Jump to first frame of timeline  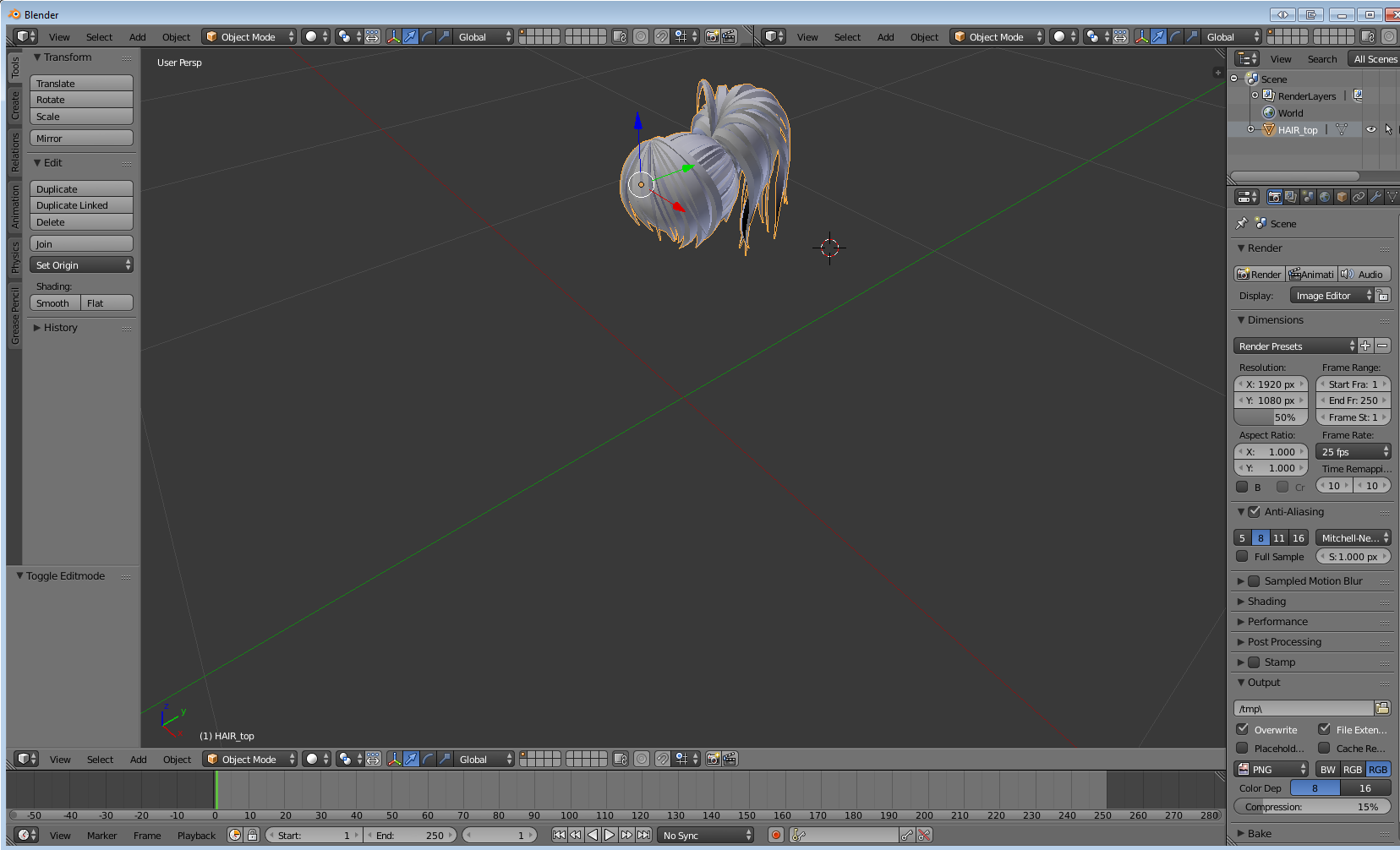point(559,835)
